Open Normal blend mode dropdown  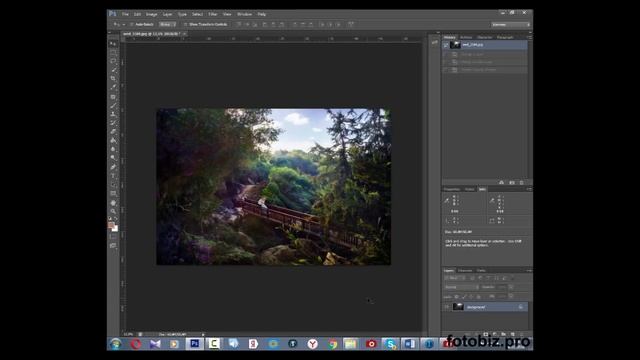(x=462, y=287)
